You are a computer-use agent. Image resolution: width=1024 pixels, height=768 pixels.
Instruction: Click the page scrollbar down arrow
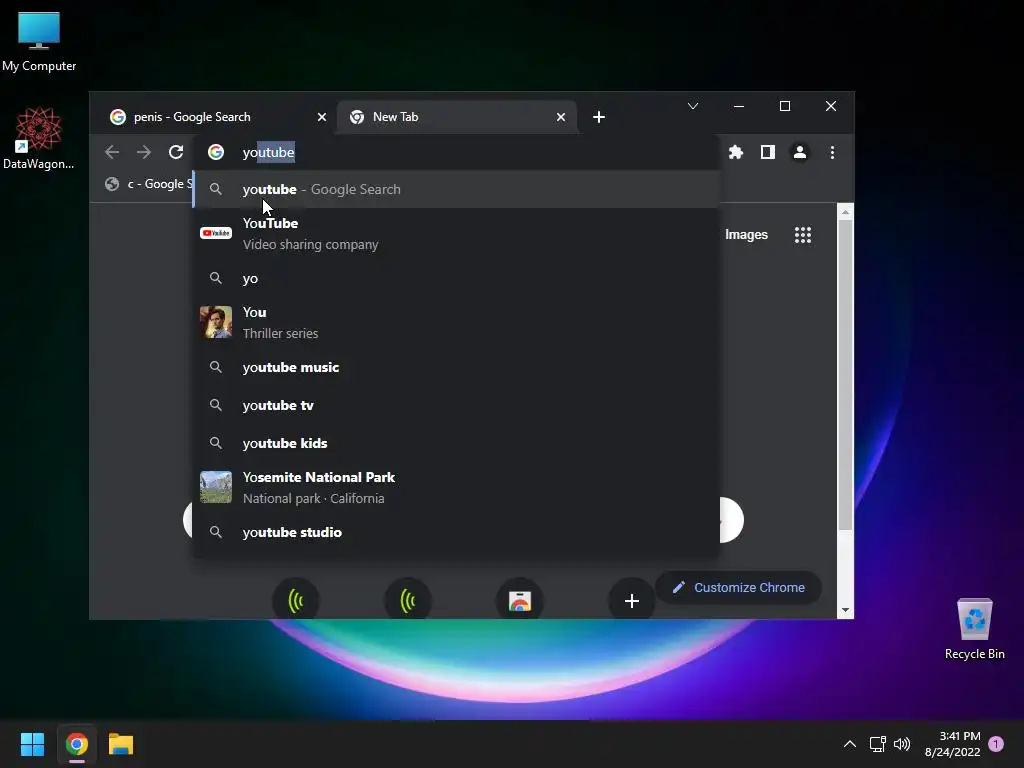[x=846, y=610]
